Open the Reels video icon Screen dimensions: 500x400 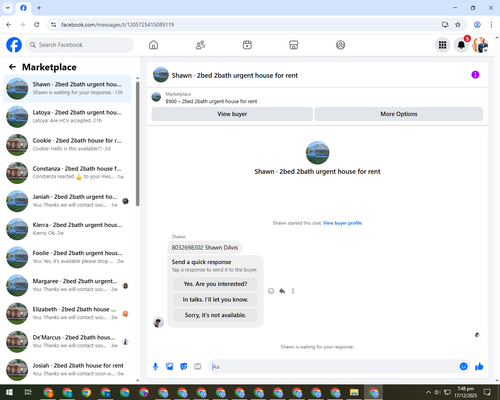click(x=247, y=45)
